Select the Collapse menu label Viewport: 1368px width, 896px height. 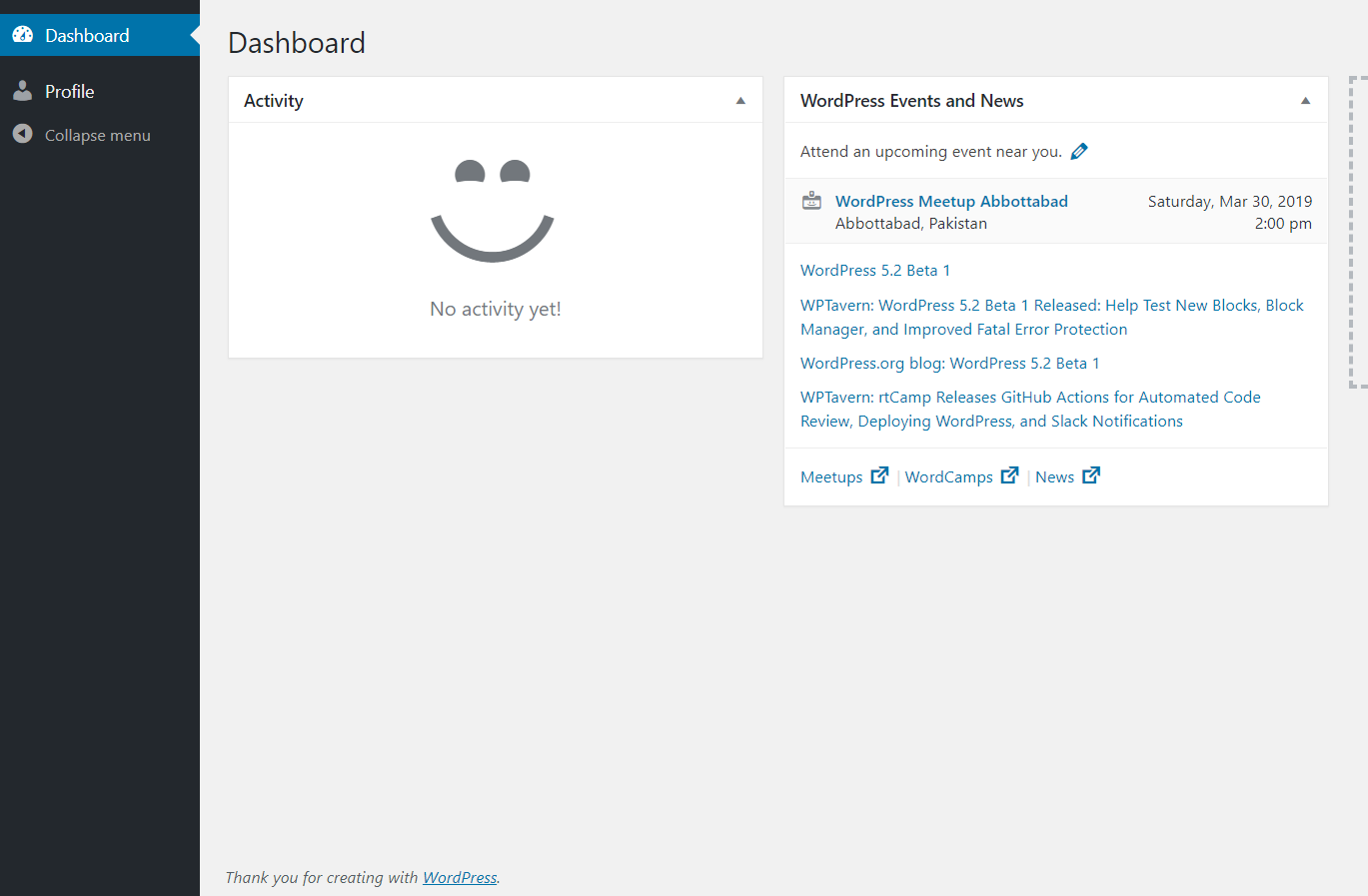click(x=98, y=135)
